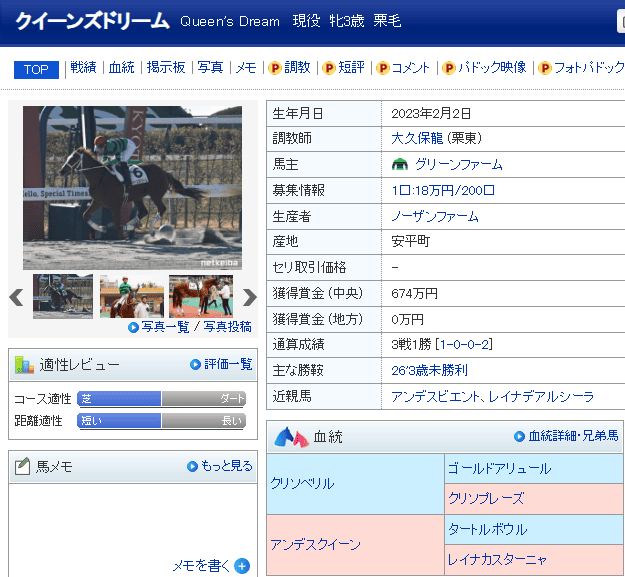Open dam アンデスクイーン pedigree link
This screenshot has height=577, width=625.
tap(316, 545)
